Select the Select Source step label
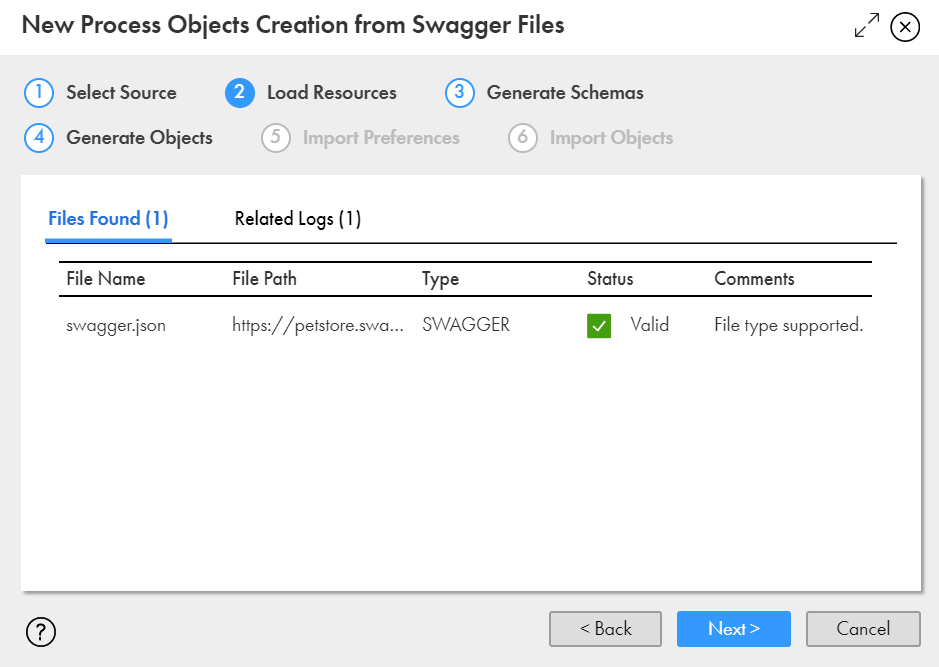Screen dimensions: 939x667 [x=121, y=93]
